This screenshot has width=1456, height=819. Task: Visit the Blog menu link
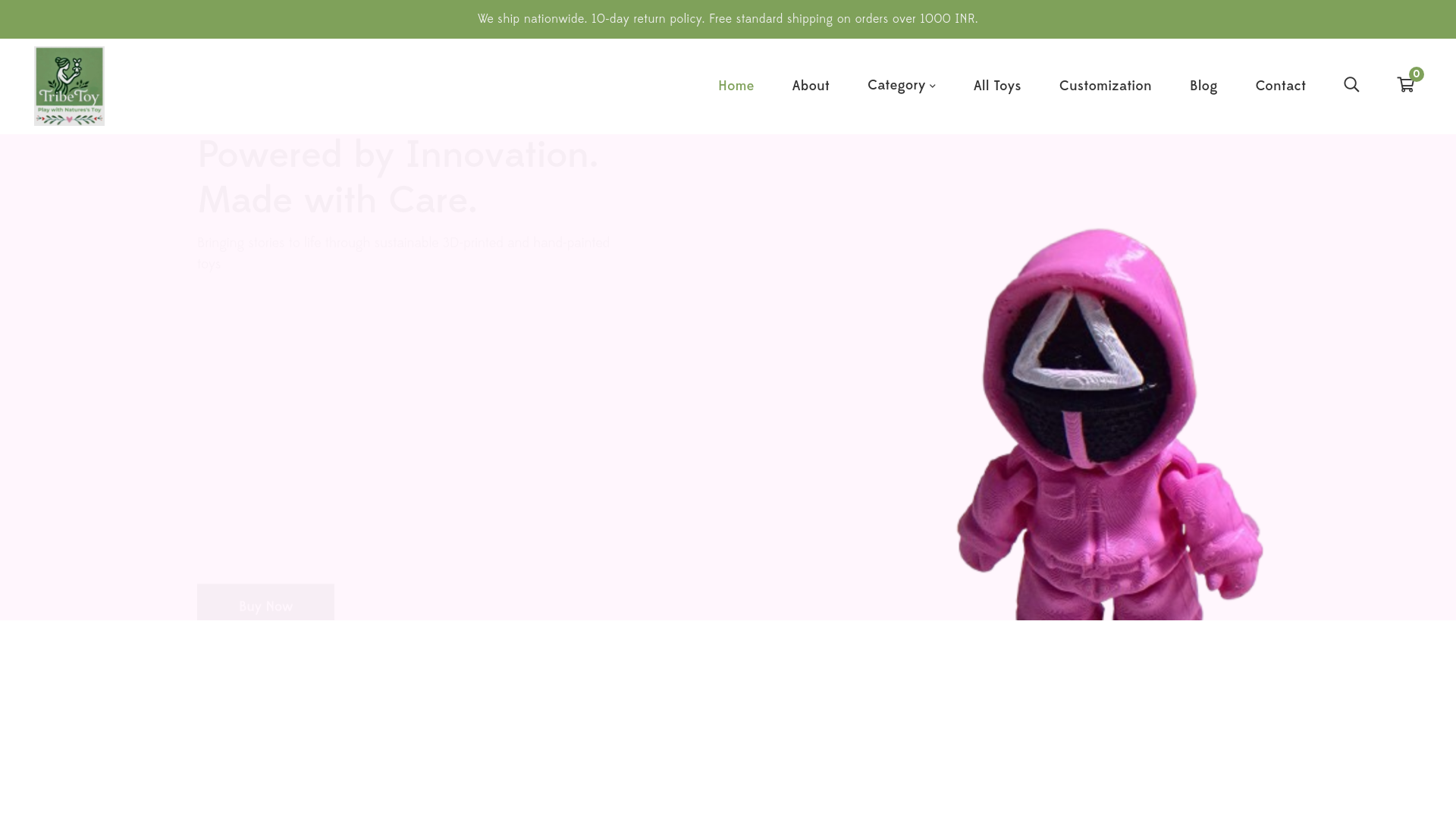tap(1203, 86)
